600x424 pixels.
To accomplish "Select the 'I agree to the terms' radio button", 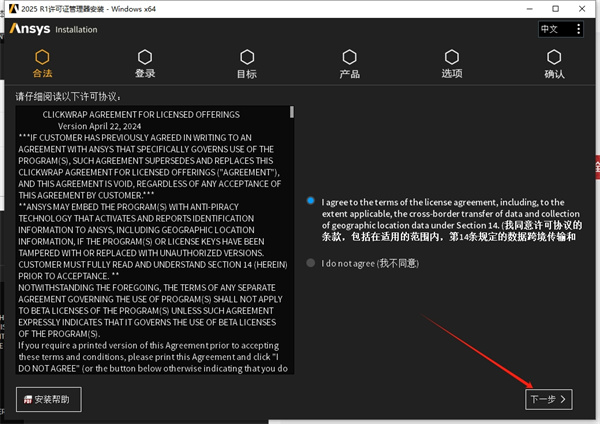I will pos(311,201).
